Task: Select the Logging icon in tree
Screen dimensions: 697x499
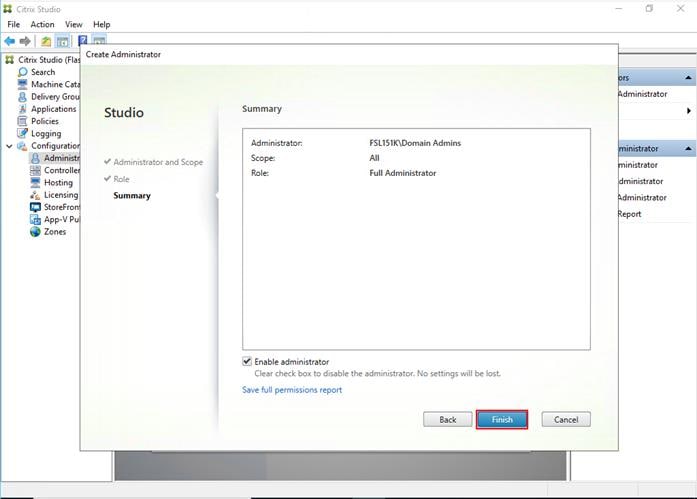Action: click(22, 133)
